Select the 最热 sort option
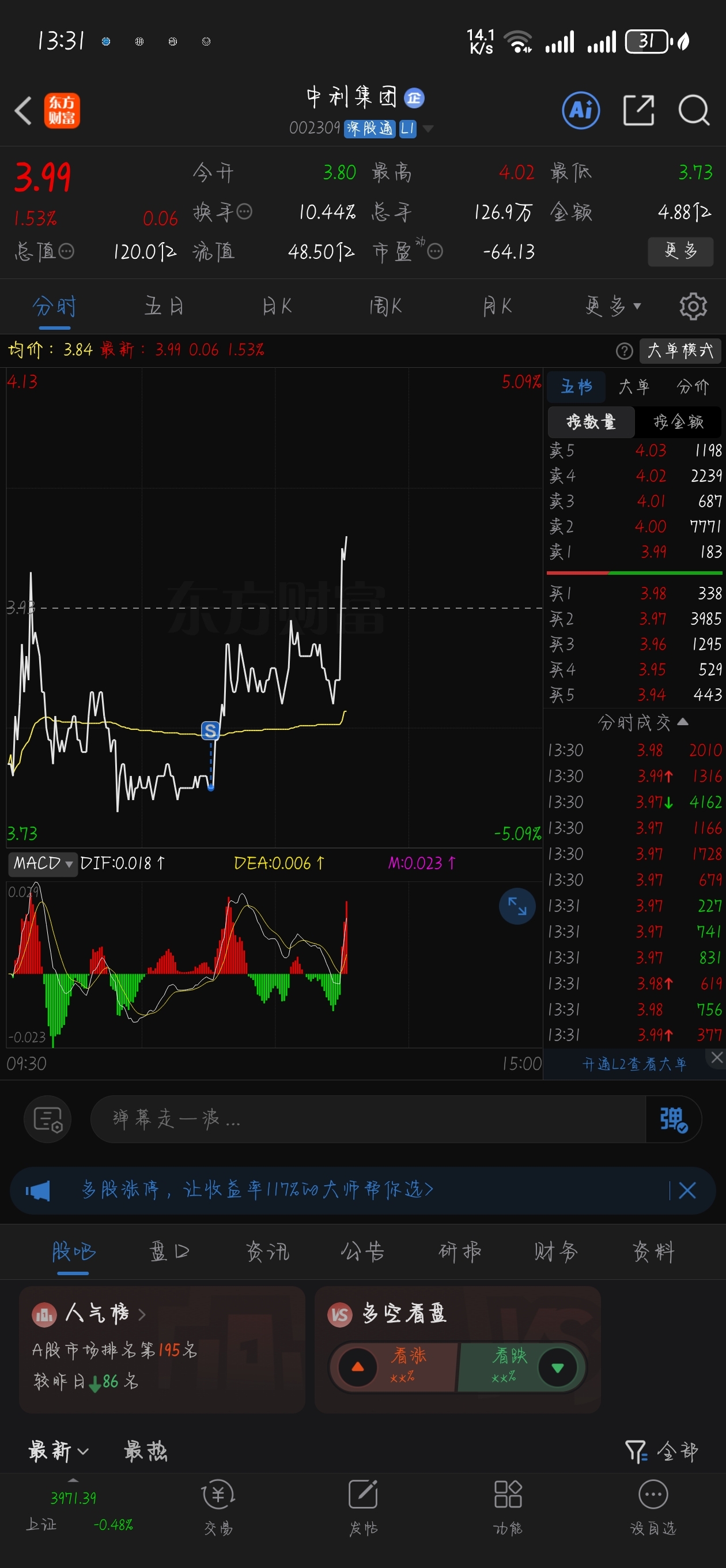 (145, 1452)
